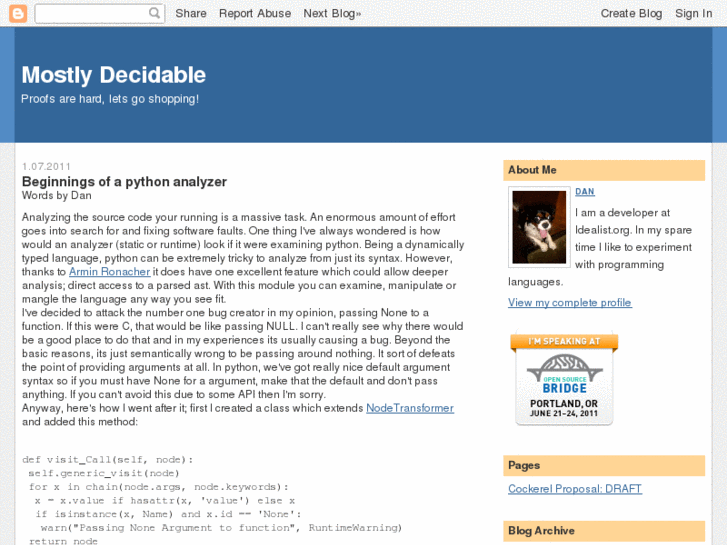Click the 'def visit_Call(self, node):' code line
This screenshot has width=727, height=545.
click(x=108, y=460)
